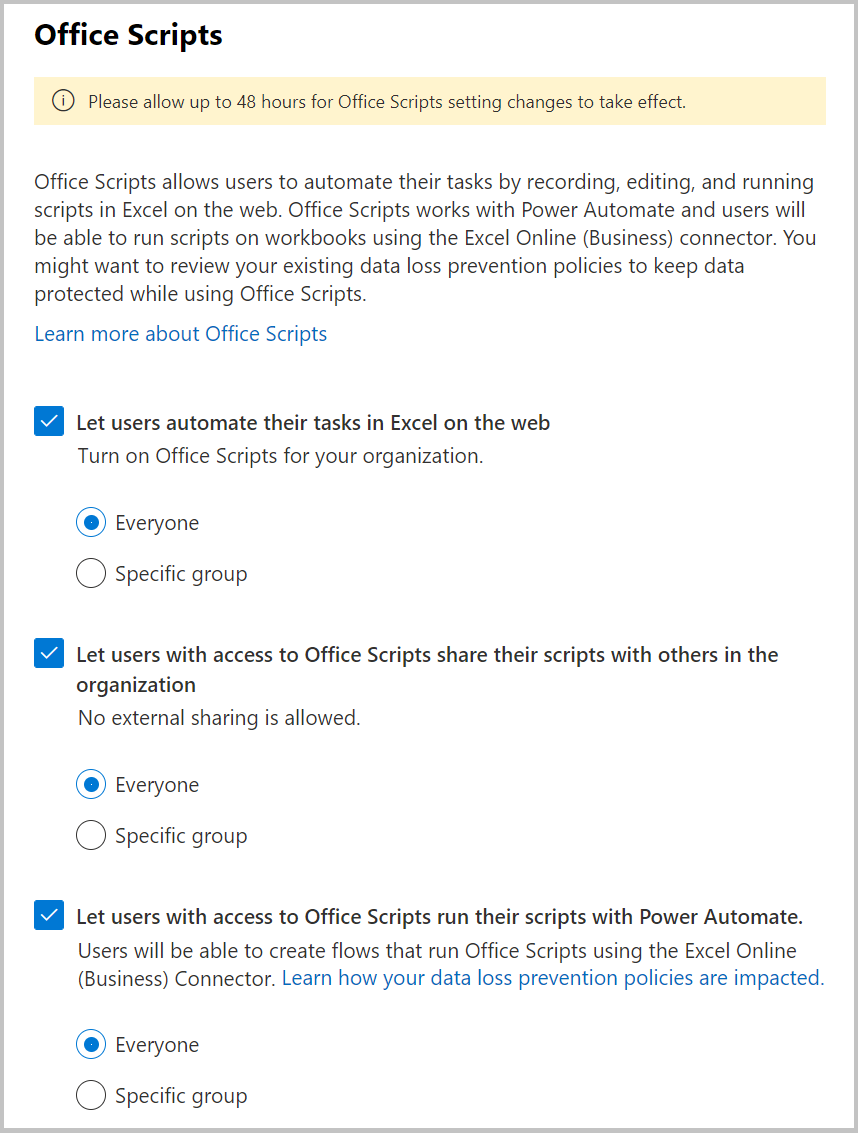
Task: Select Everyone under automate tasks in Excel
Action: tap(91, 523)
